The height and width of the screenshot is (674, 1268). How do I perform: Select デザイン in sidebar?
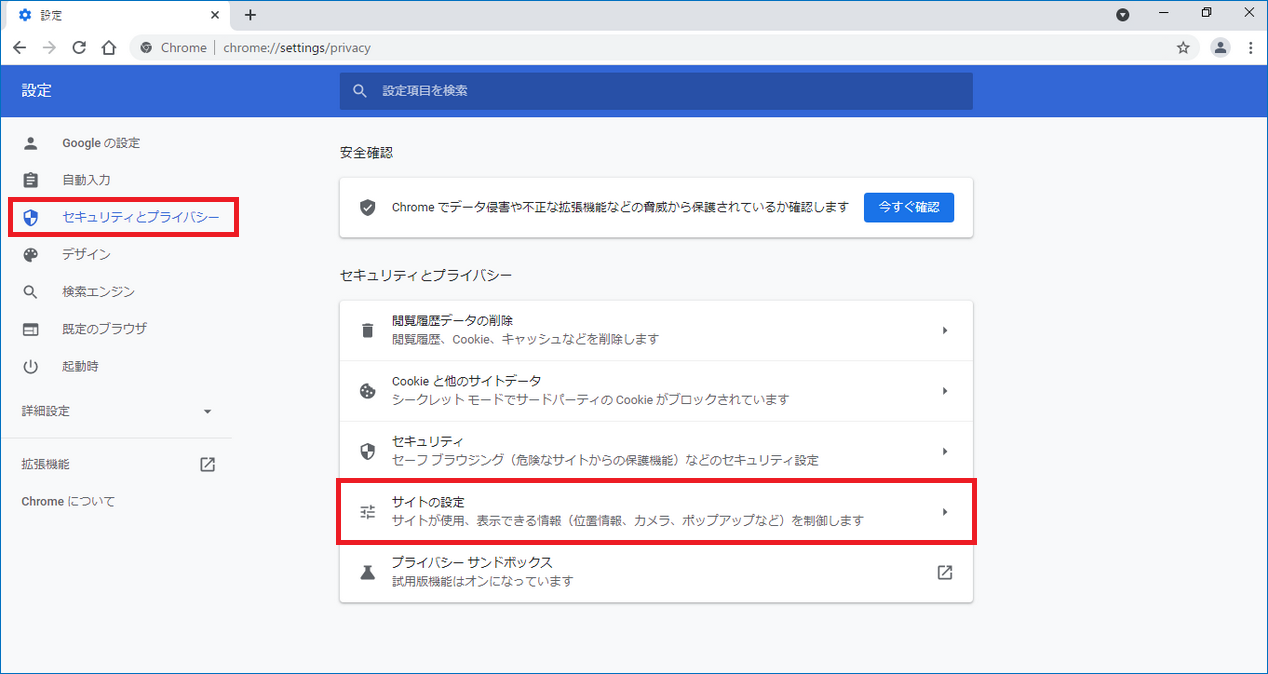86,255
